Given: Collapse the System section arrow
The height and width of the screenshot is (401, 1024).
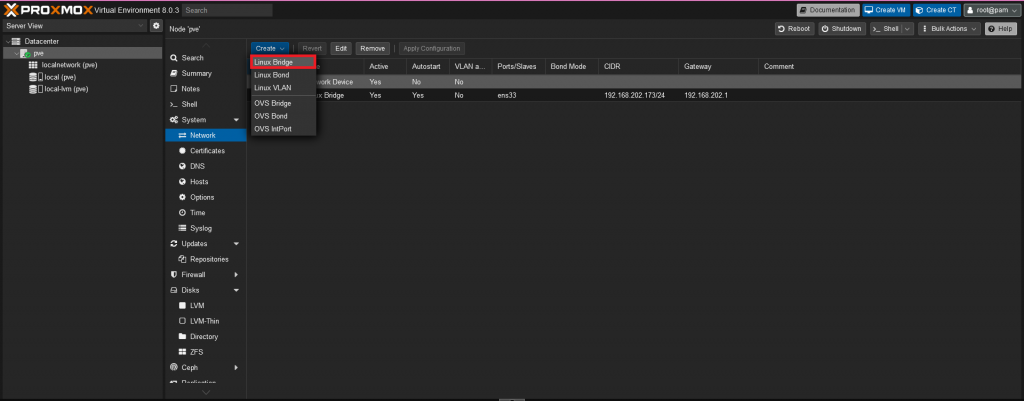Looking at the screenshot, I should [x=236, y=120].
